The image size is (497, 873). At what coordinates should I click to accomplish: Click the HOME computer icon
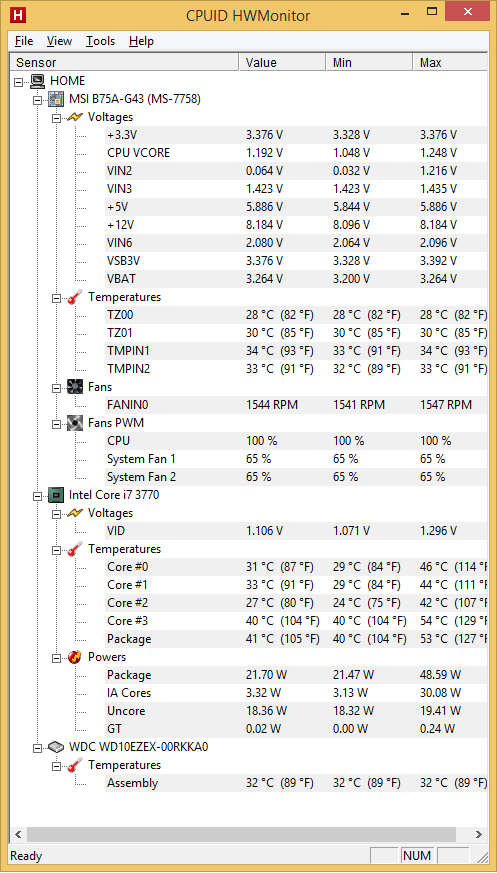[x=37, y=81]
